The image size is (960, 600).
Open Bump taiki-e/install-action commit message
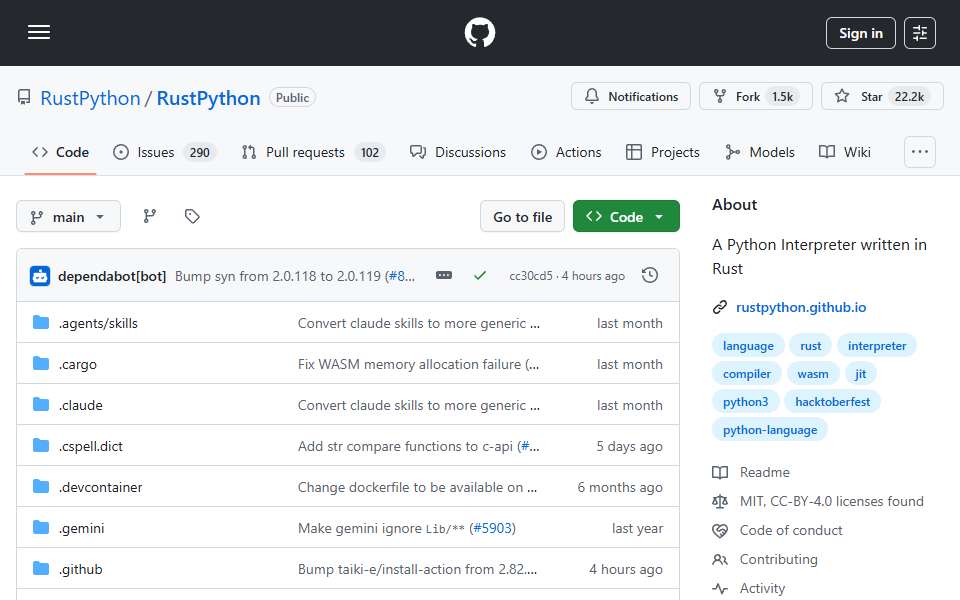[x=418, y=569]
